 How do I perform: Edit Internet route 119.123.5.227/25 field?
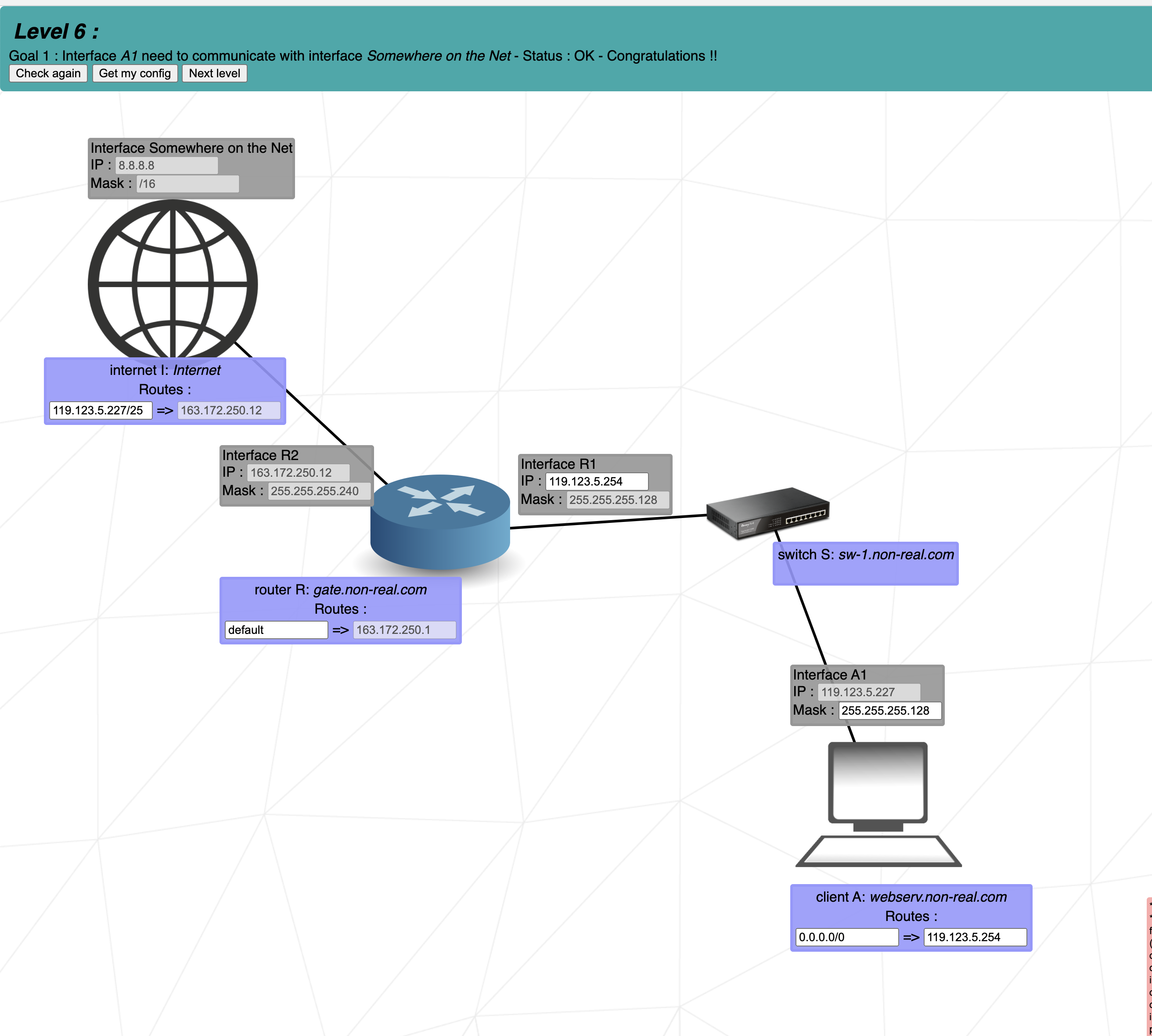point(101,410)
